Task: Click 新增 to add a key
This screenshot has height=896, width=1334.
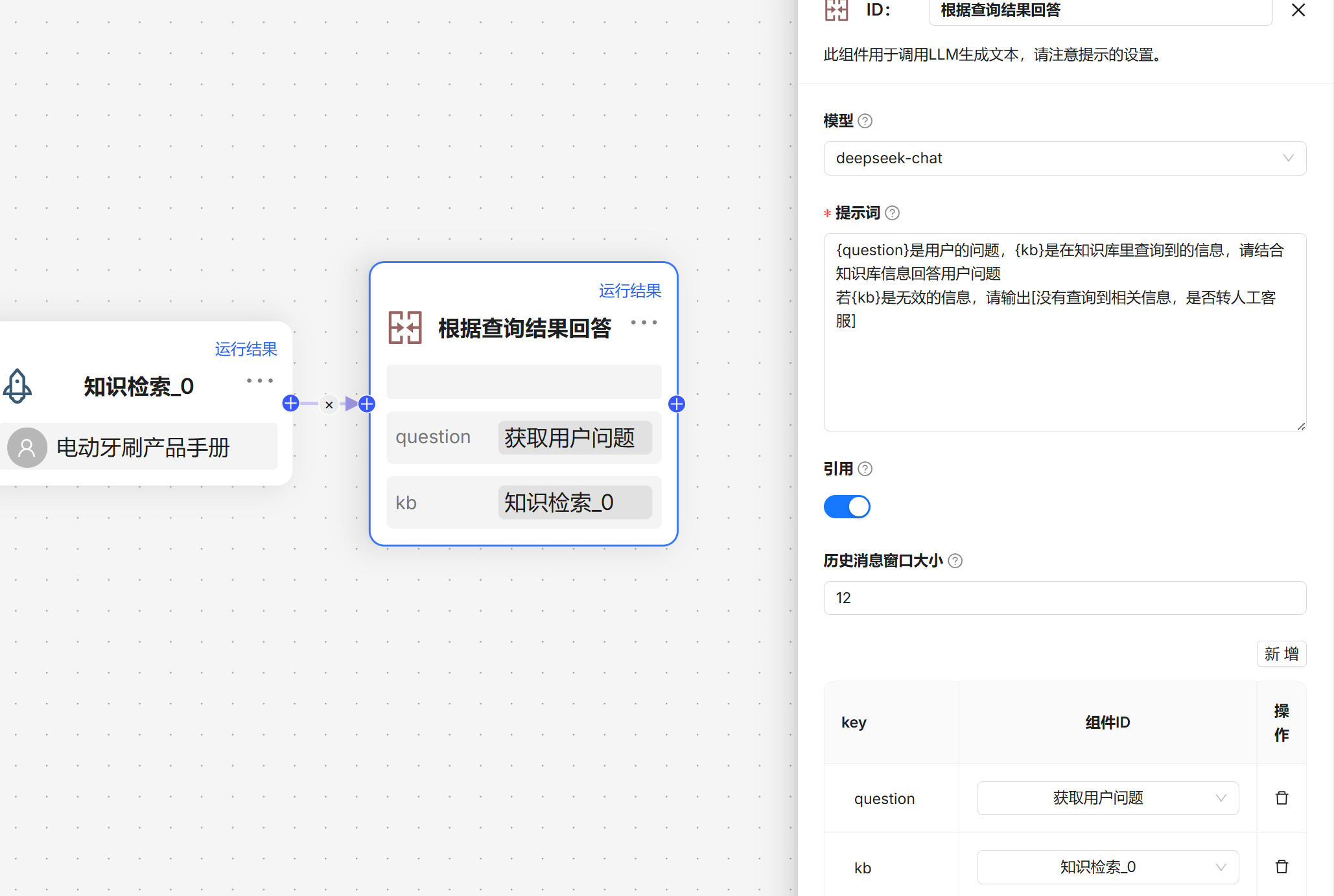Action: pyautogui.click(x=1281, y=654)
